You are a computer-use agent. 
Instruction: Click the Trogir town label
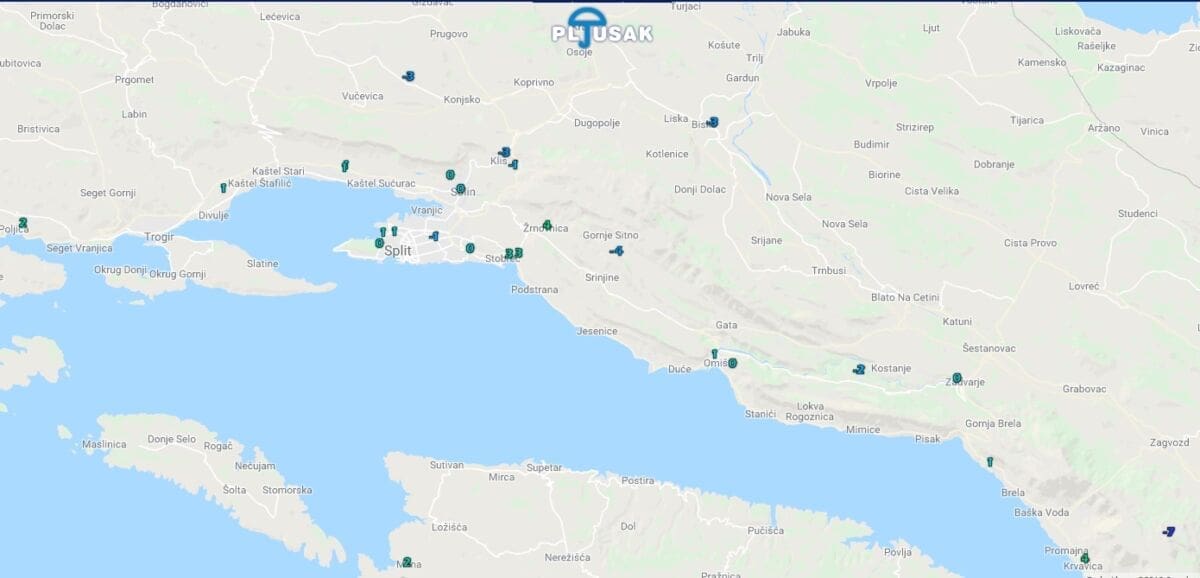[160, 238]
